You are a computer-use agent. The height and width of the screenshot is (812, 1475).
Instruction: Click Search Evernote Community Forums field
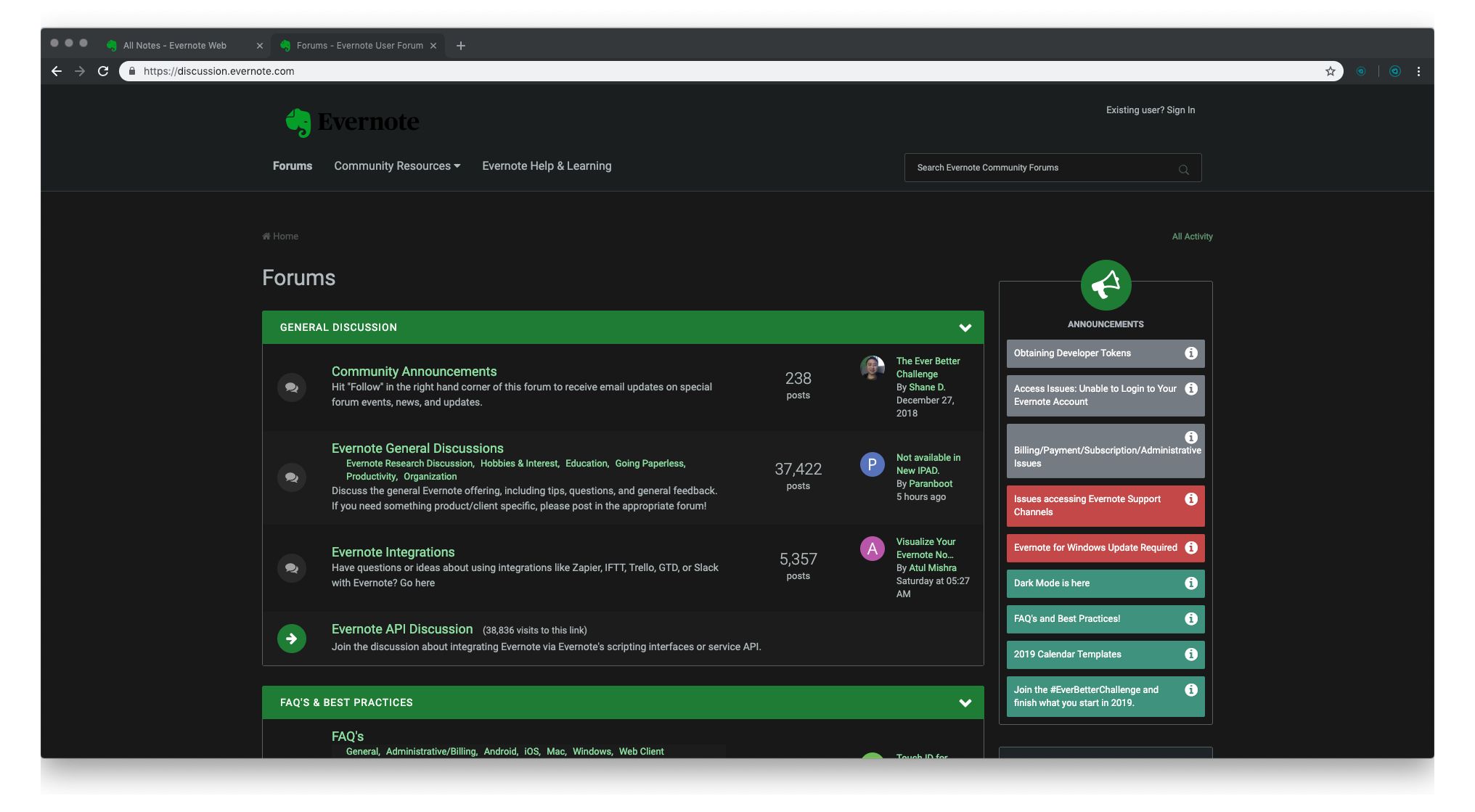(x=1053, y=168)
